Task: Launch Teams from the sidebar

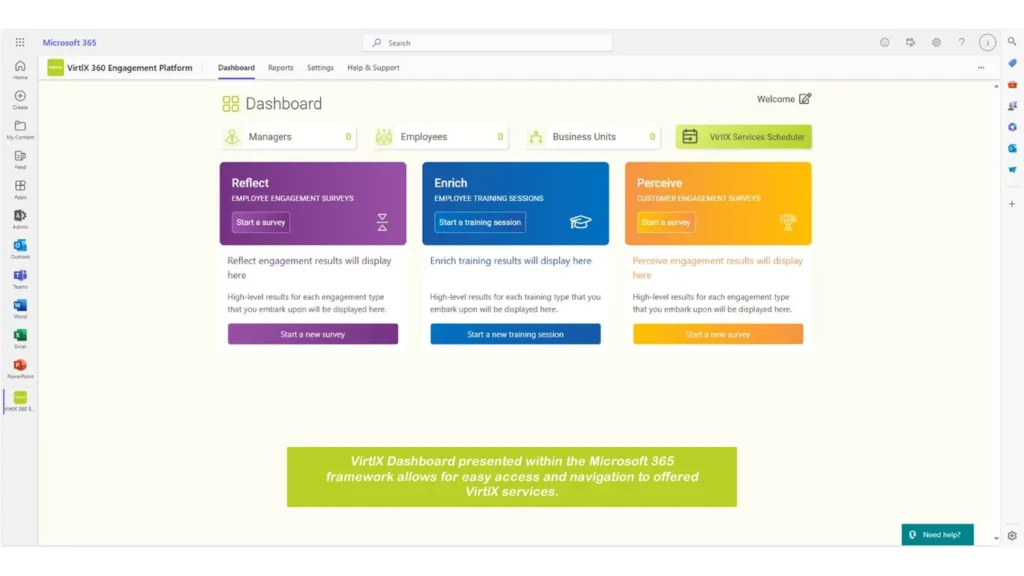Action: (x=20, y=277)
